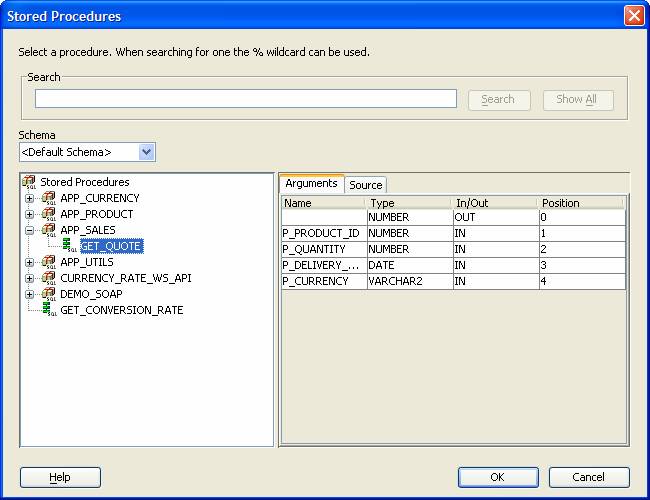The image size is (650, 500).
Task: Click the APP_SALES package icon
Action: click(48, 230)
